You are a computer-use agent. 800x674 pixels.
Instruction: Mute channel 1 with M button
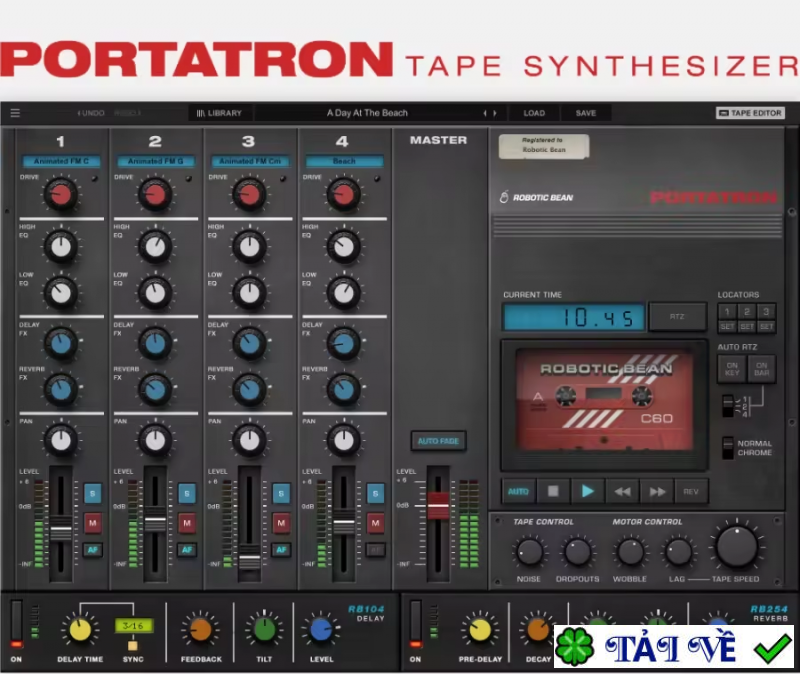(x=92, y=523)
